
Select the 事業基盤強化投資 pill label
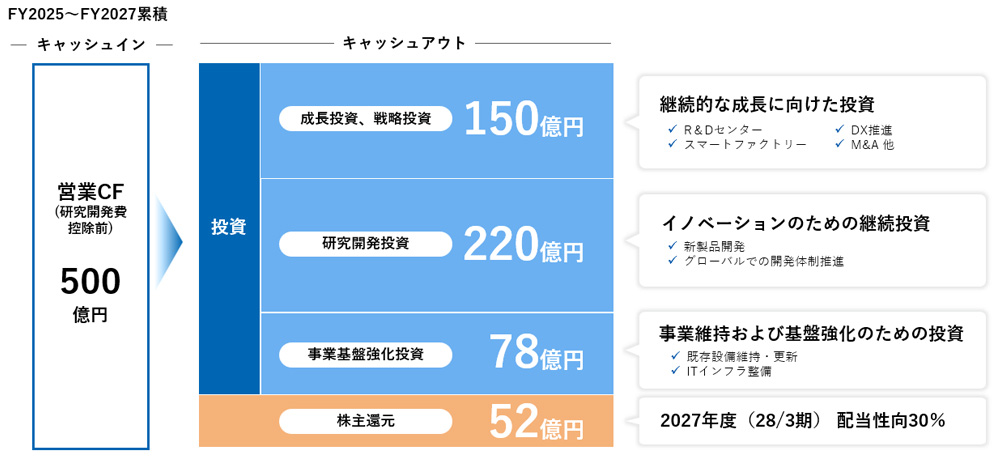[x=365, y=352]
